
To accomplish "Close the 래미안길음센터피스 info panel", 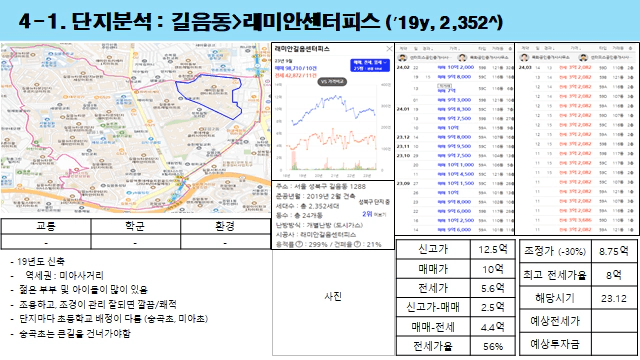I will coord(389,49).
